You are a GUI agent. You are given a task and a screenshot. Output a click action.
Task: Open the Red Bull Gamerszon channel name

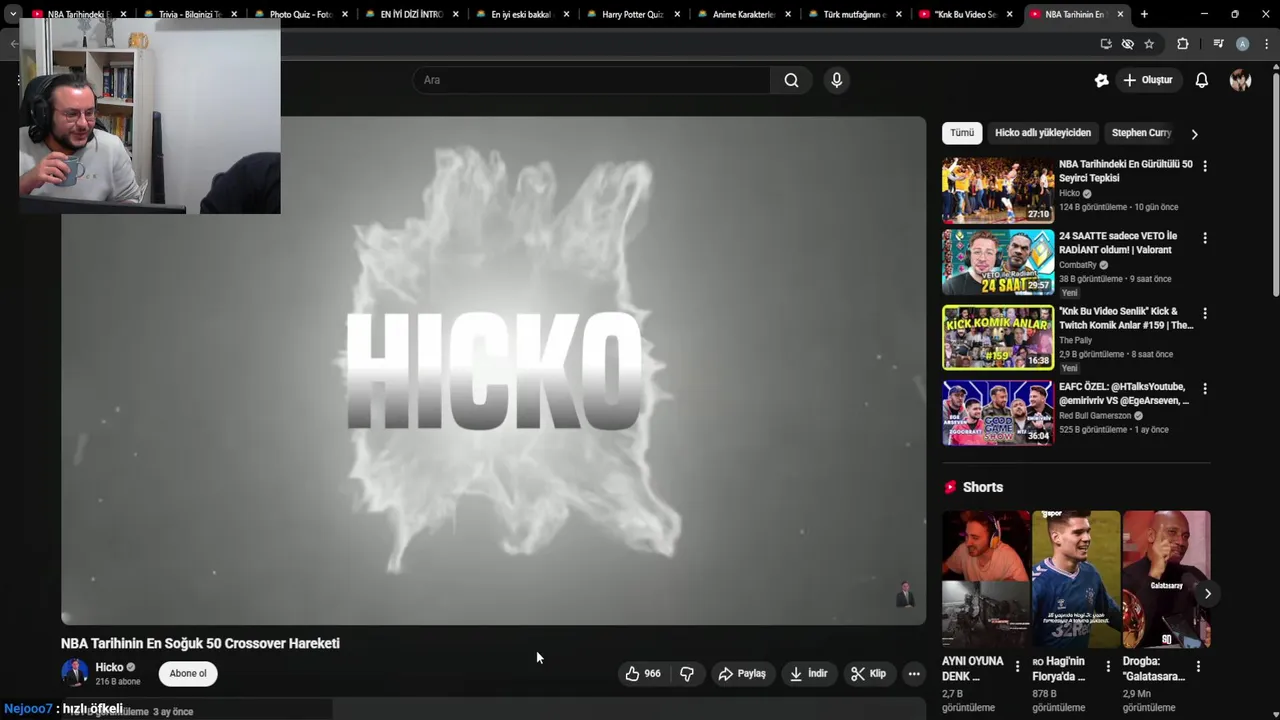point(1095,416)
